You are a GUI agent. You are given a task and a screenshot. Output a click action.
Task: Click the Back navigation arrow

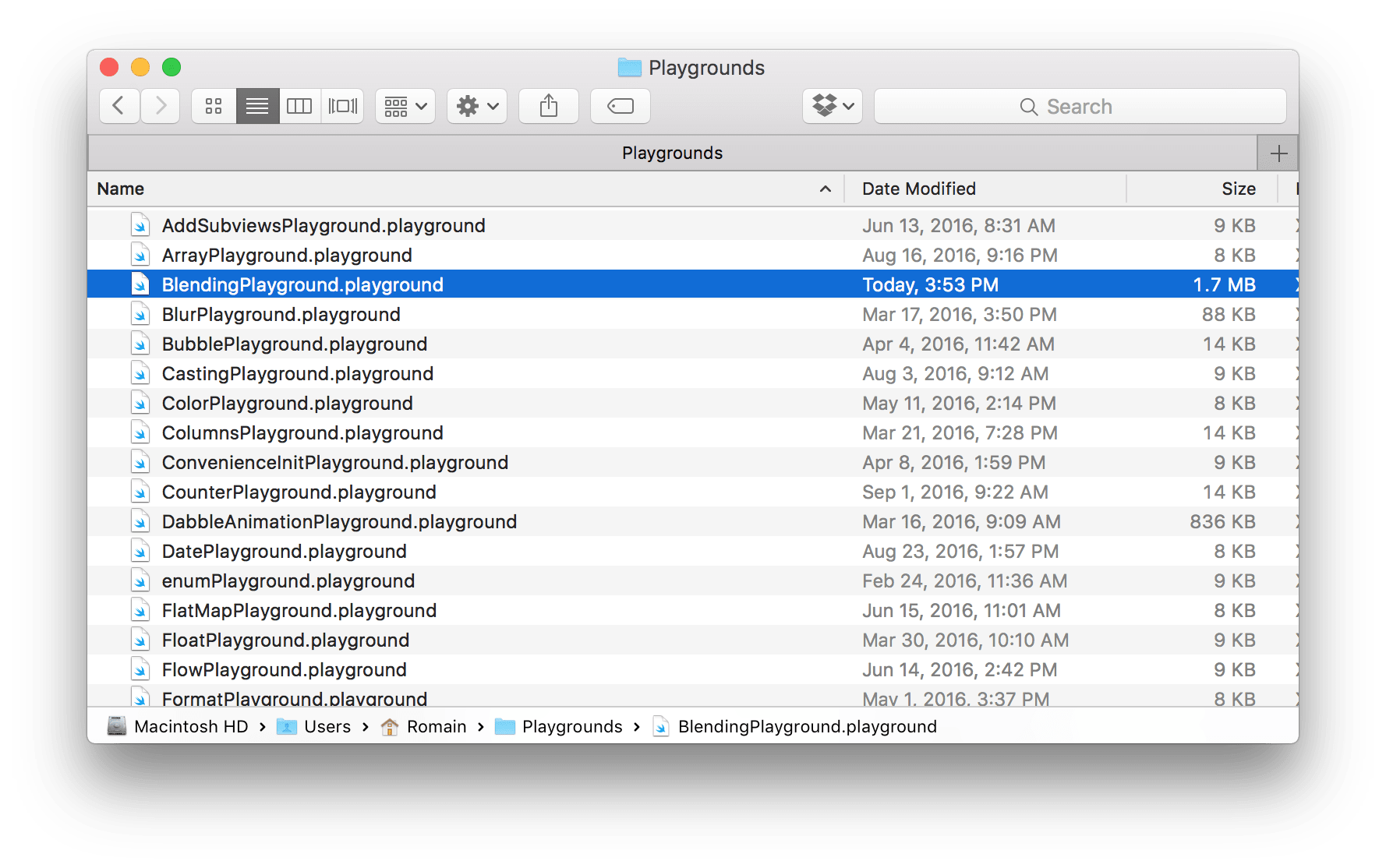pyautogui.click(x=118, y=105)
